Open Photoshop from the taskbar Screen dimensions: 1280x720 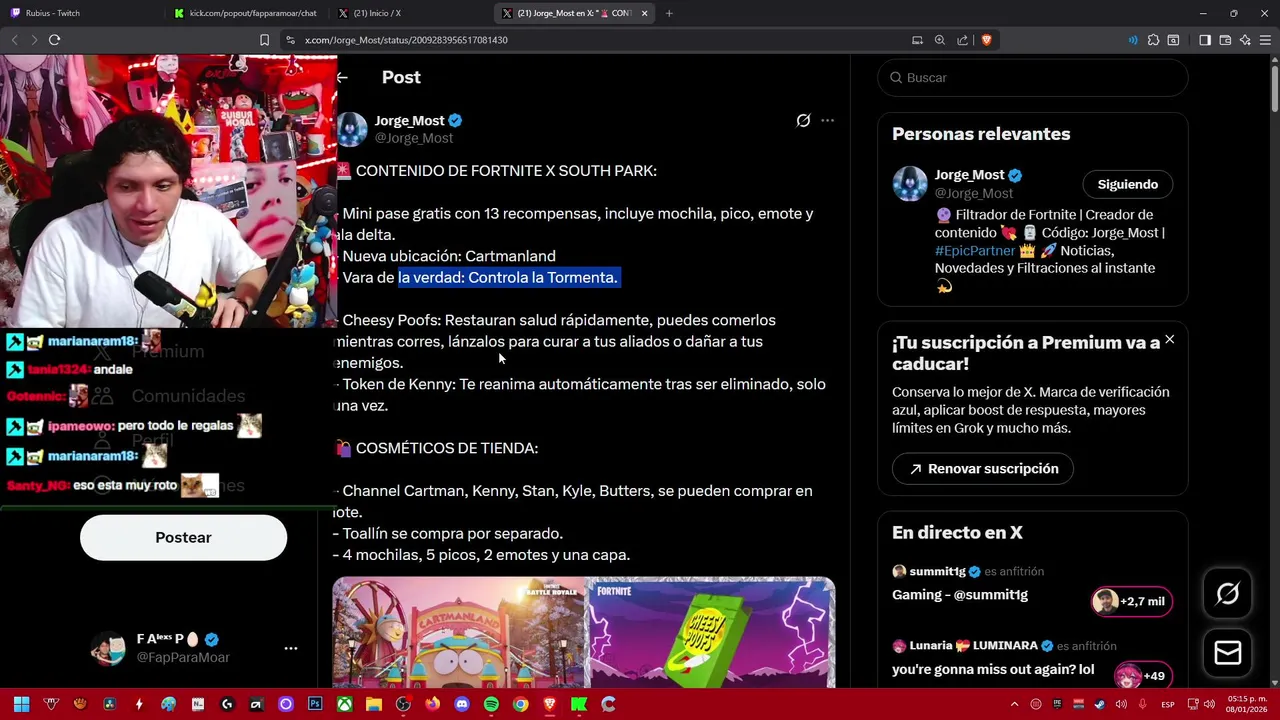coord(315,704)
